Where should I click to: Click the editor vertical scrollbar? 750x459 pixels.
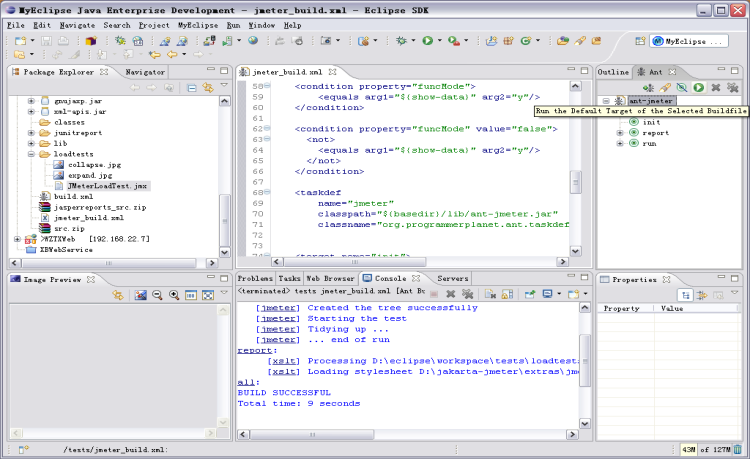[575, 180]
